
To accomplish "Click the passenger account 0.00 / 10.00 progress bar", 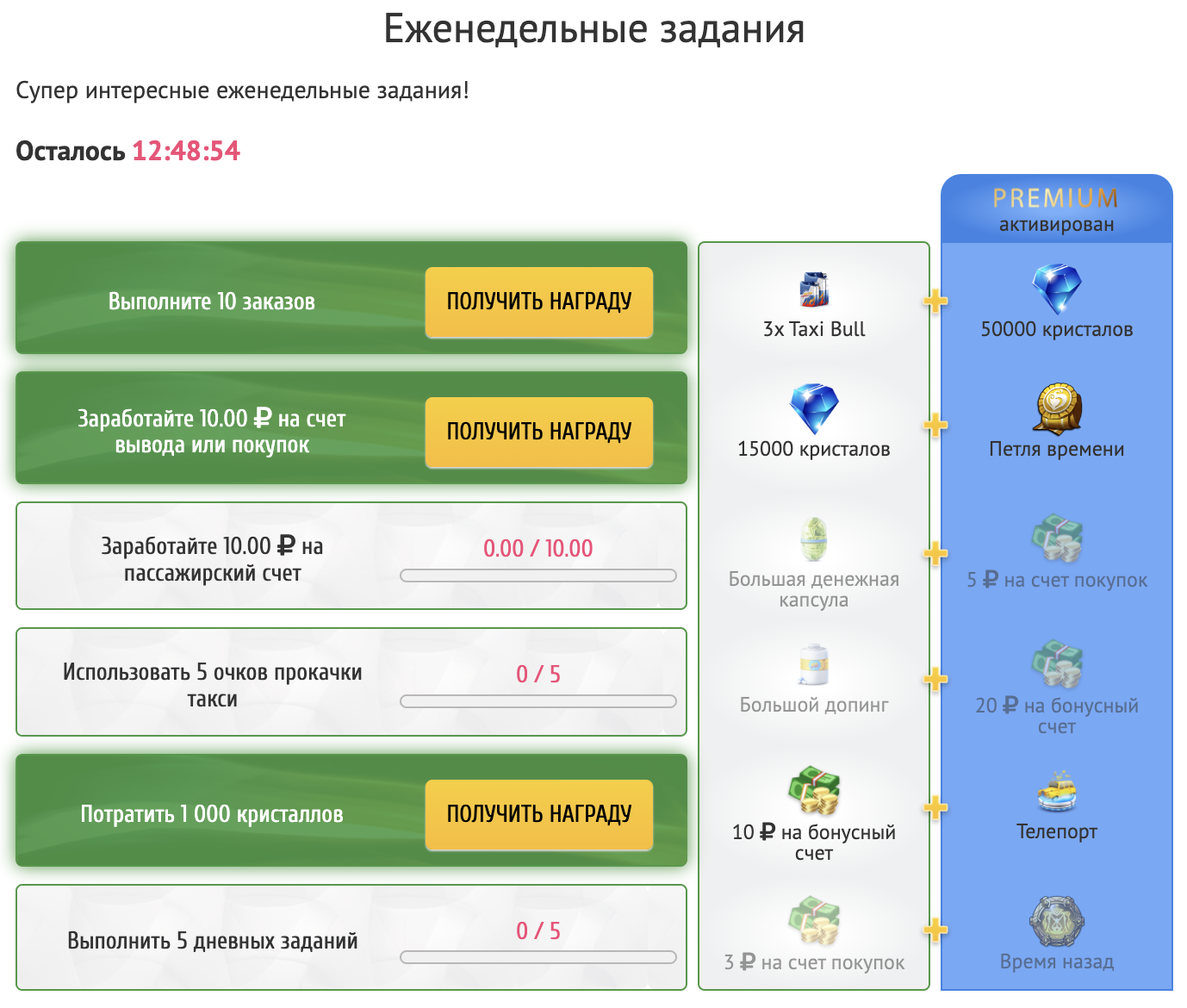I will click(538, 576).
